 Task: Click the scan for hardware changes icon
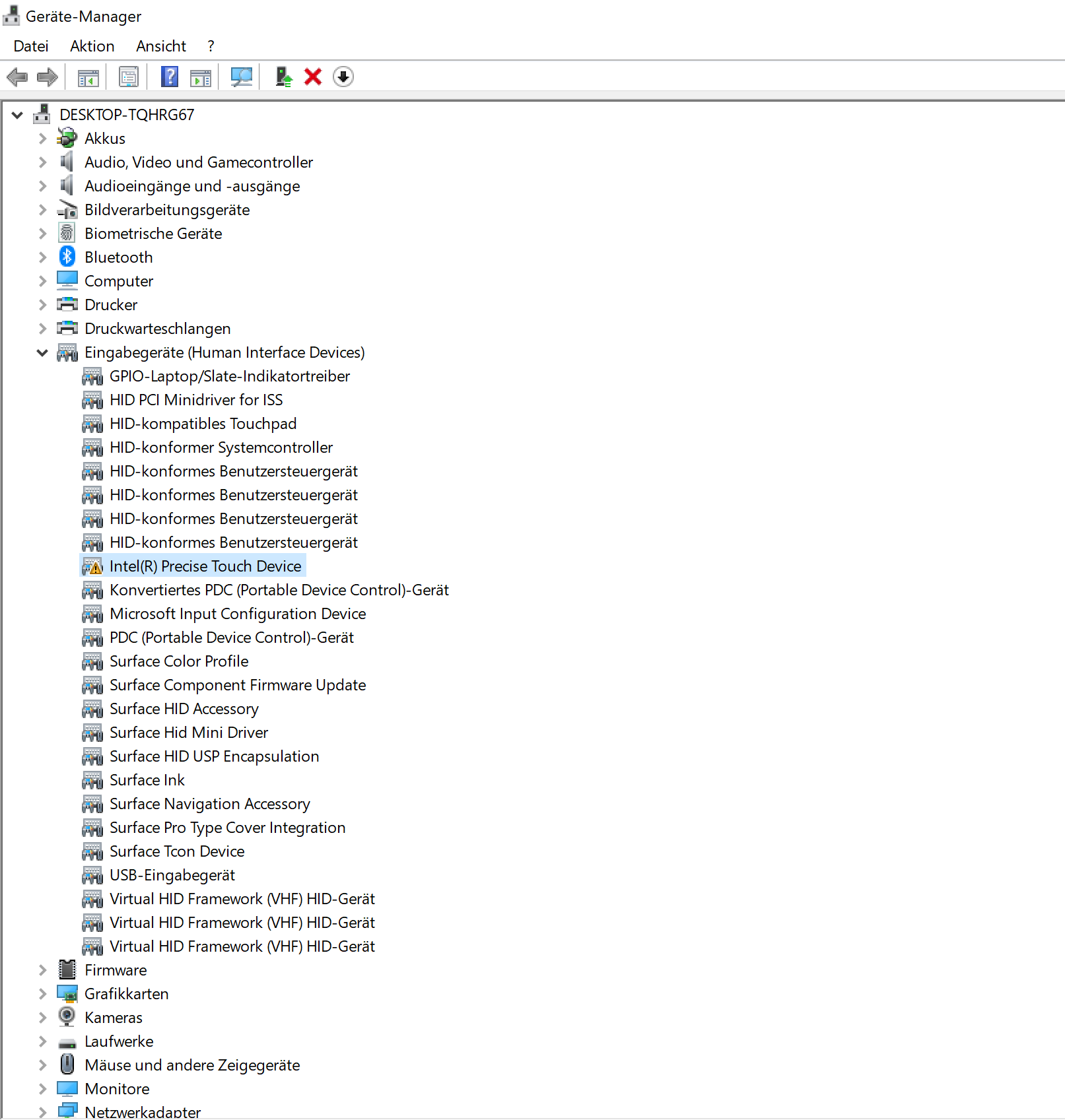pyautogui.click(x=242, y=77)
